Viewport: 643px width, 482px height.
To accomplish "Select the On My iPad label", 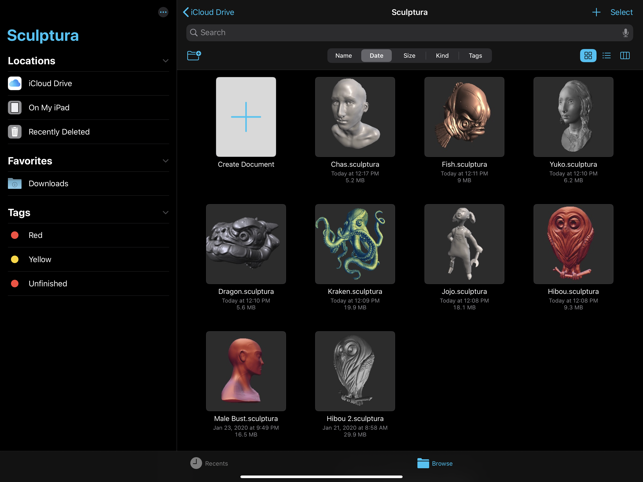I will [x=49, y=107].
